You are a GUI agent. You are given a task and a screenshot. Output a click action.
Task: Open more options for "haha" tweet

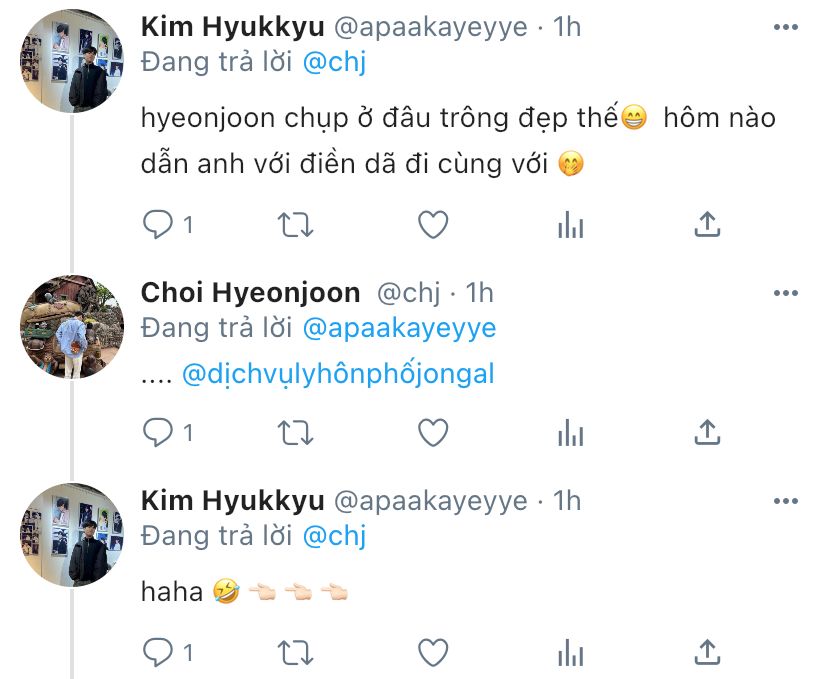point(786,500)
